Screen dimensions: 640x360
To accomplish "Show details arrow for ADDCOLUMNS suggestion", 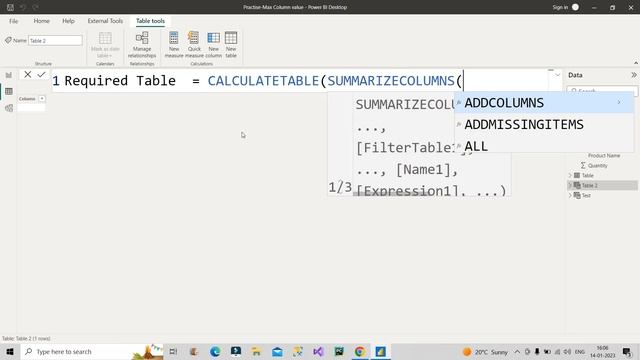I will point(619,102).
